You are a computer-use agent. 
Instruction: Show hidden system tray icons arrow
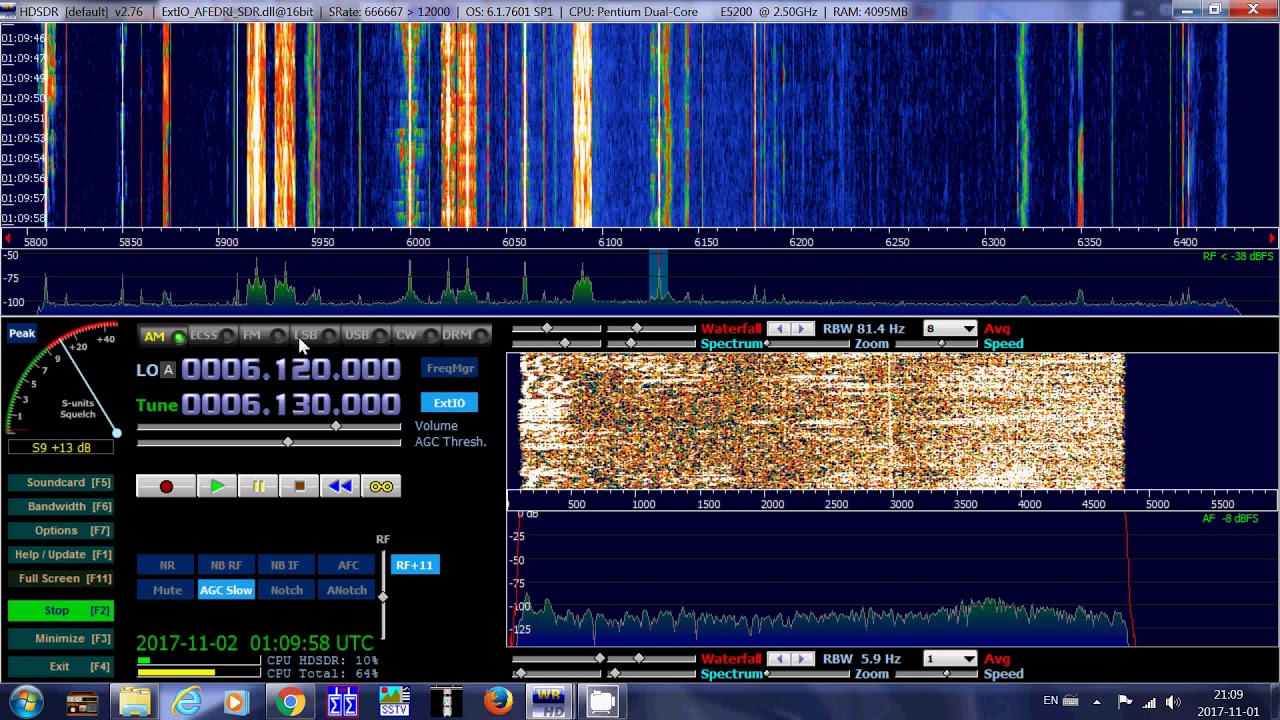coord(1097,702)
